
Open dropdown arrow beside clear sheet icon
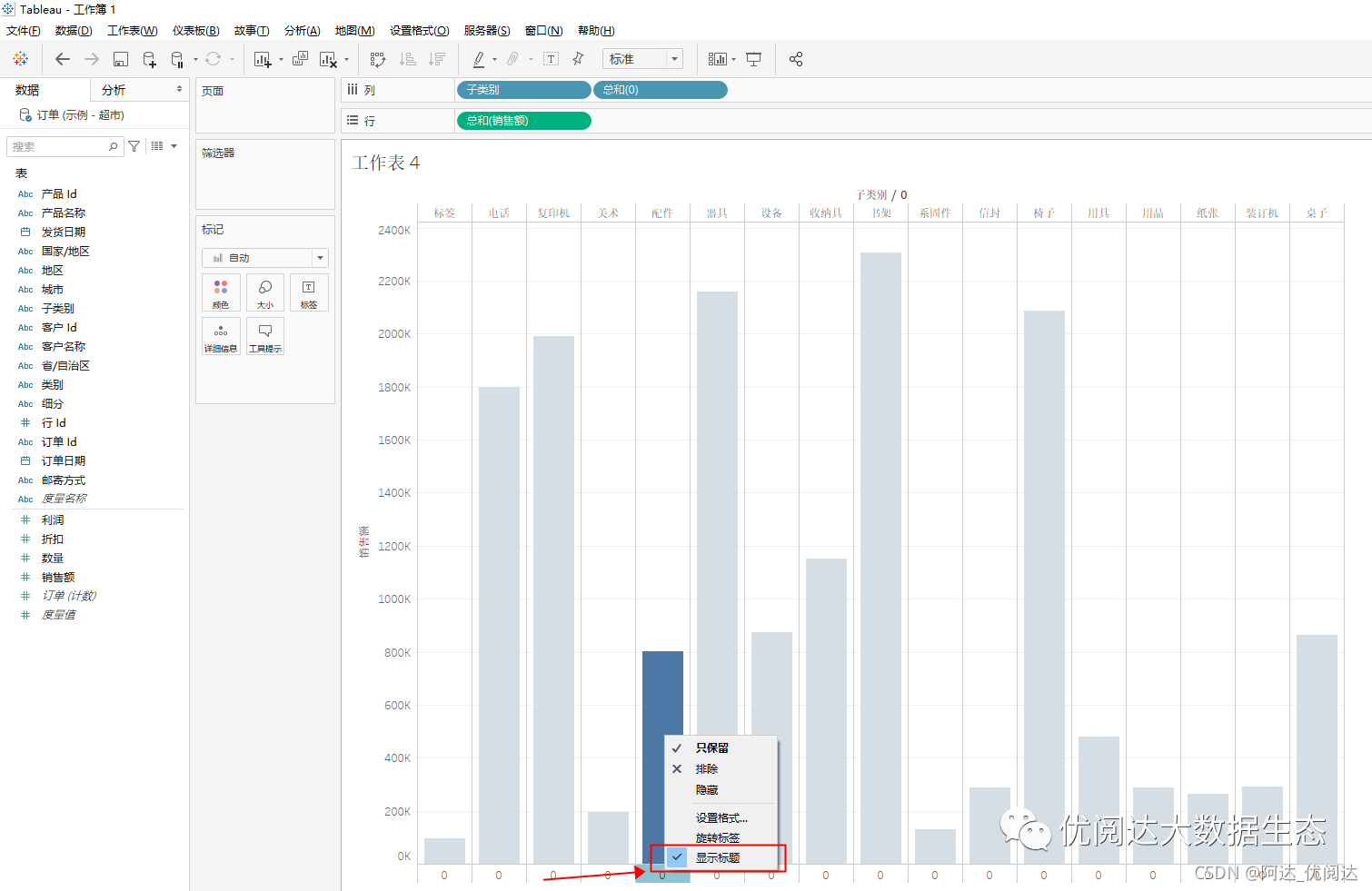pos(346,60)
